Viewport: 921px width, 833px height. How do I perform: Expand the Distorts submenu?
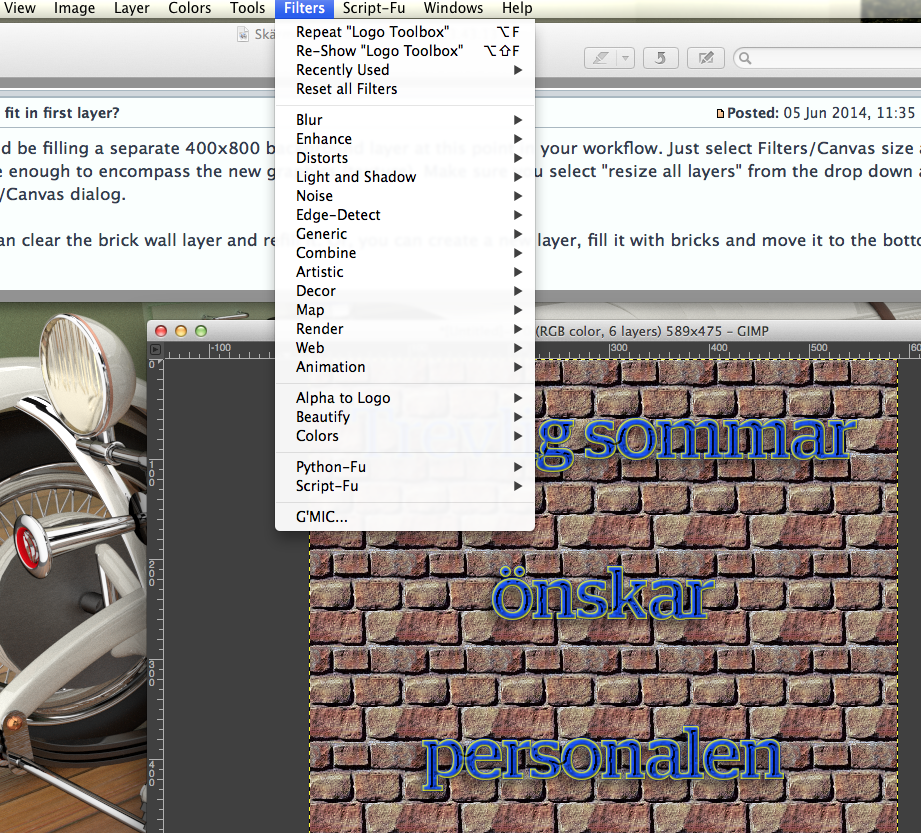tap(405, 158)
